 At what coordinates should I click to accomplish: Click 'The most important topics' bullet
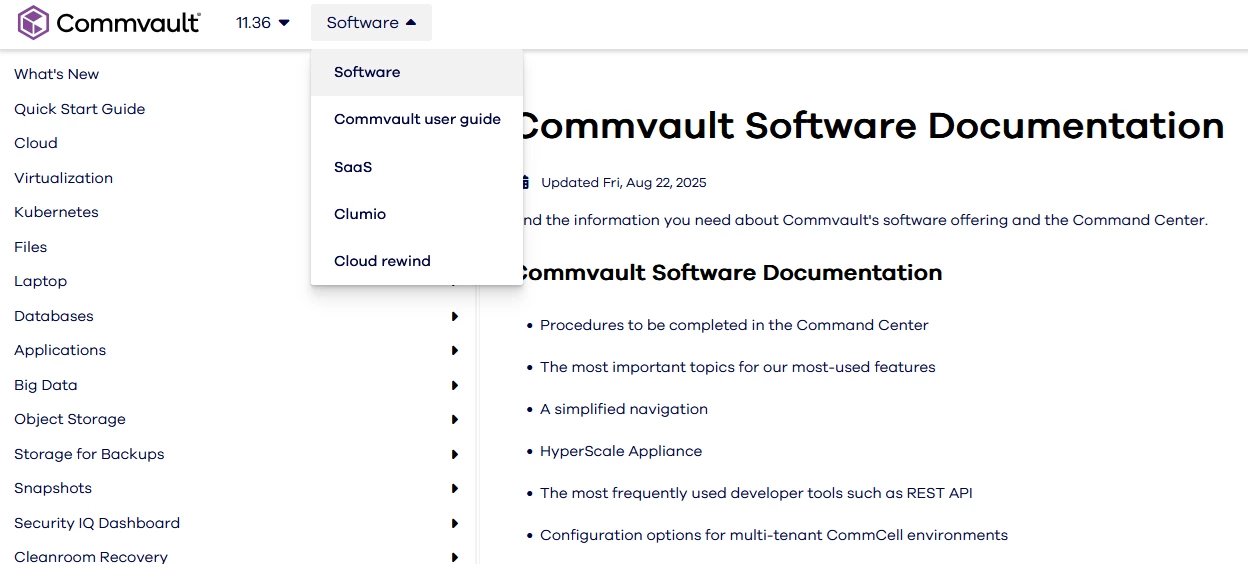pos(738,367)
